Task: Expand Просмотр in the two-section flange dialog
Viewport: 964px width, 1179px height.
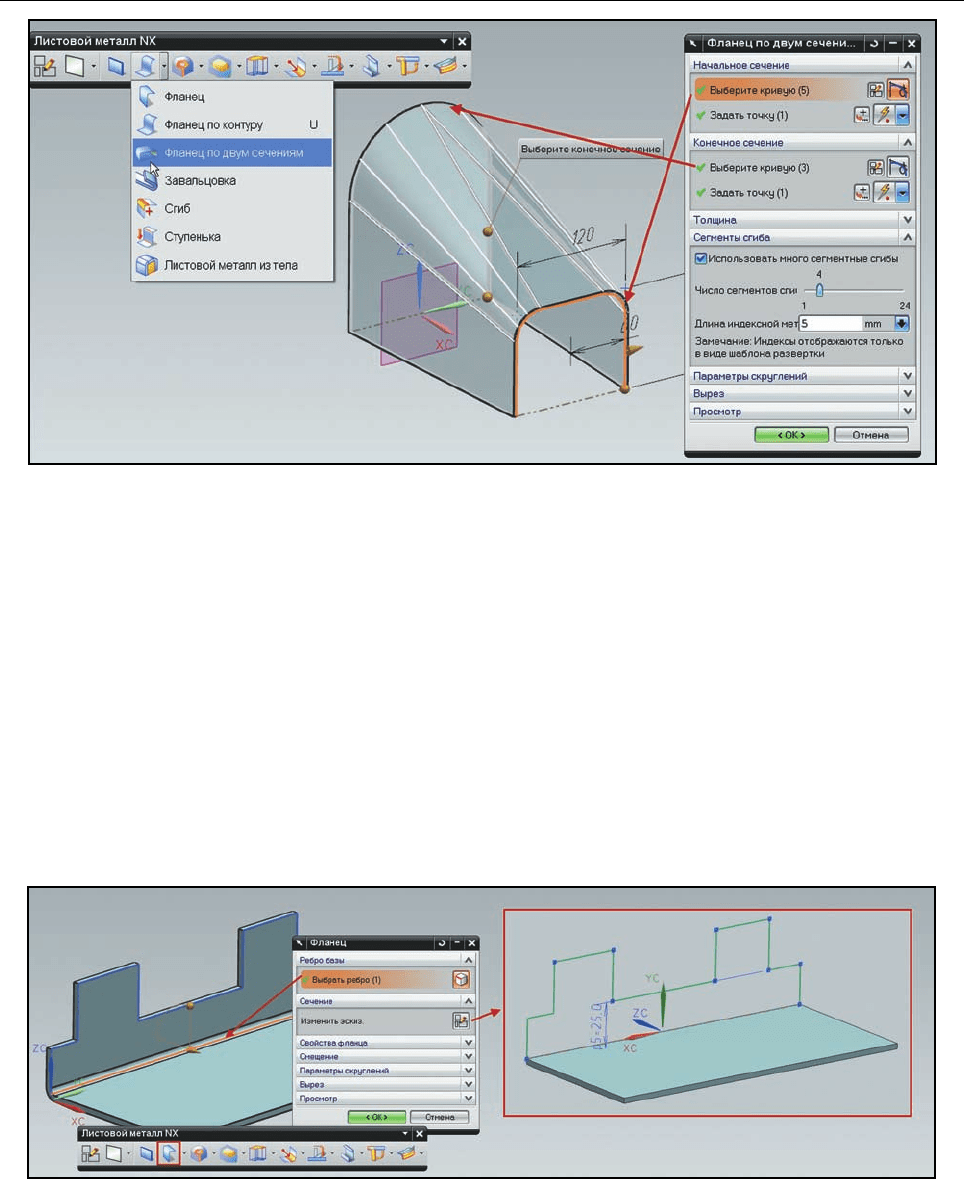Action: pos(908,411)
